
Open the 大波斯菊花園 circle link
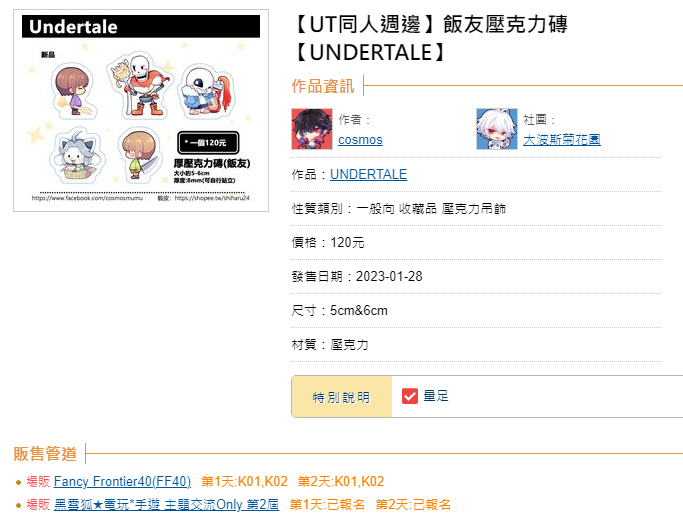tap(561, 139)
